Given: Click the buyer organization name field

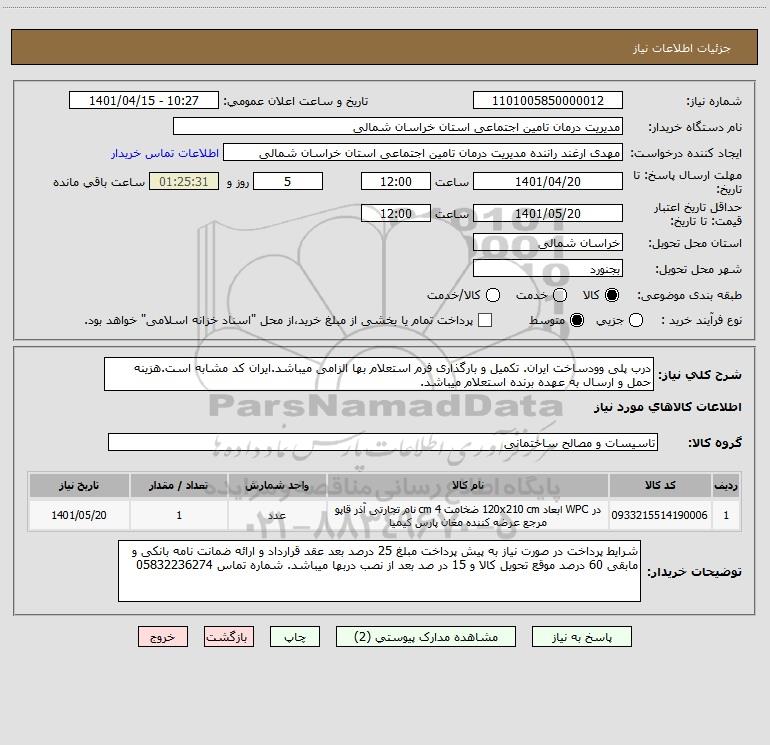Looking at the screenshot, I should coord(398,127).
